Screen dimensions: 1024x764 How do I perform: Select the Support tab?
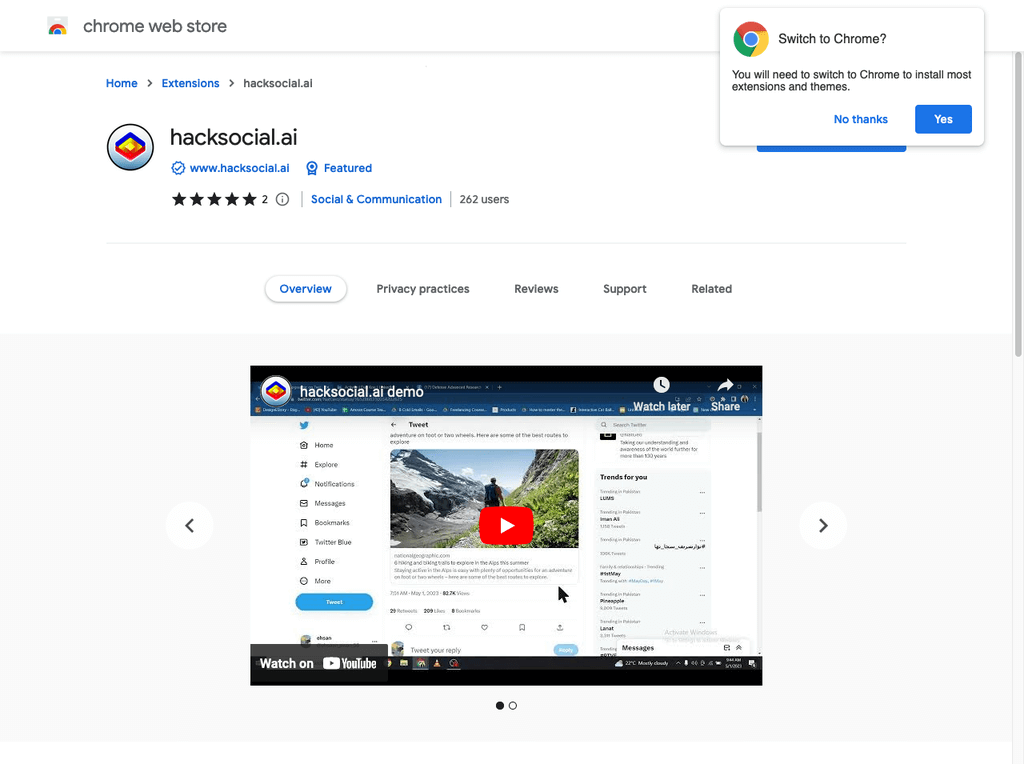(x=624, y=289)
